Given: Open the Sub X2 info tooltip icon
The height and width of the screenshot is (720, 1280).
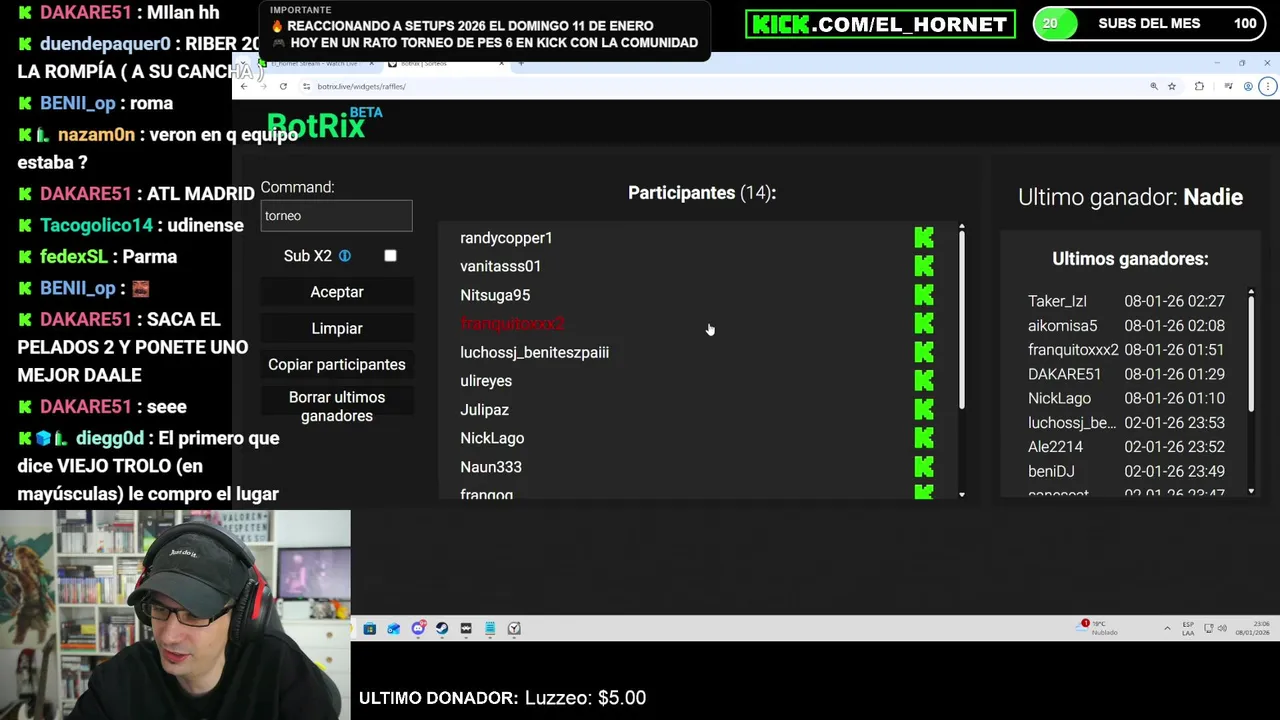Looking at the screenshot, I should click(345, 256).
